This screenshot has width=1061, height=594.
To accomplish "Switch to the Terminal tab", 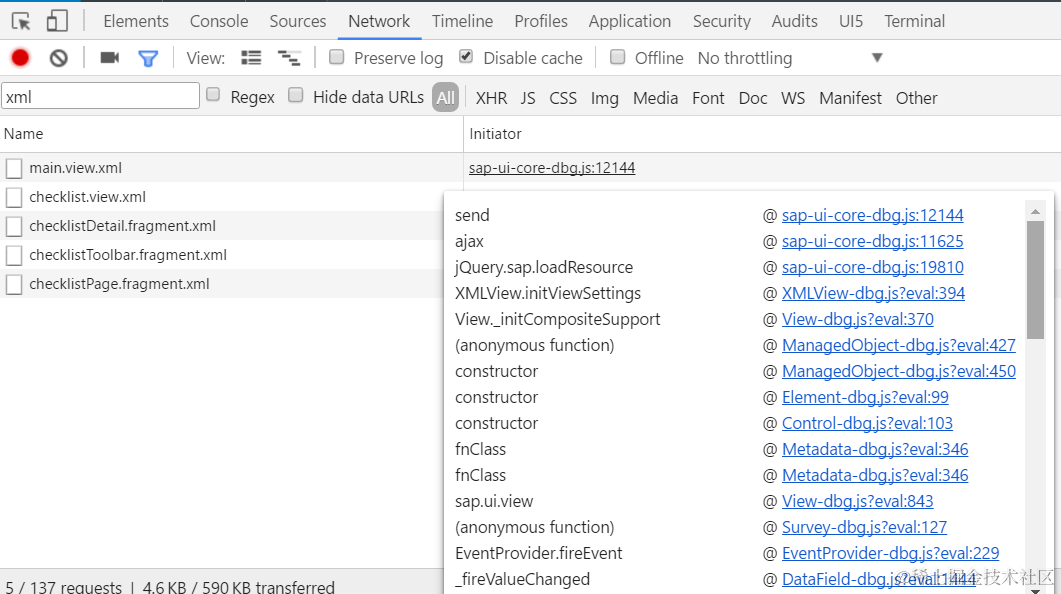I will click(x=914, y=21).
